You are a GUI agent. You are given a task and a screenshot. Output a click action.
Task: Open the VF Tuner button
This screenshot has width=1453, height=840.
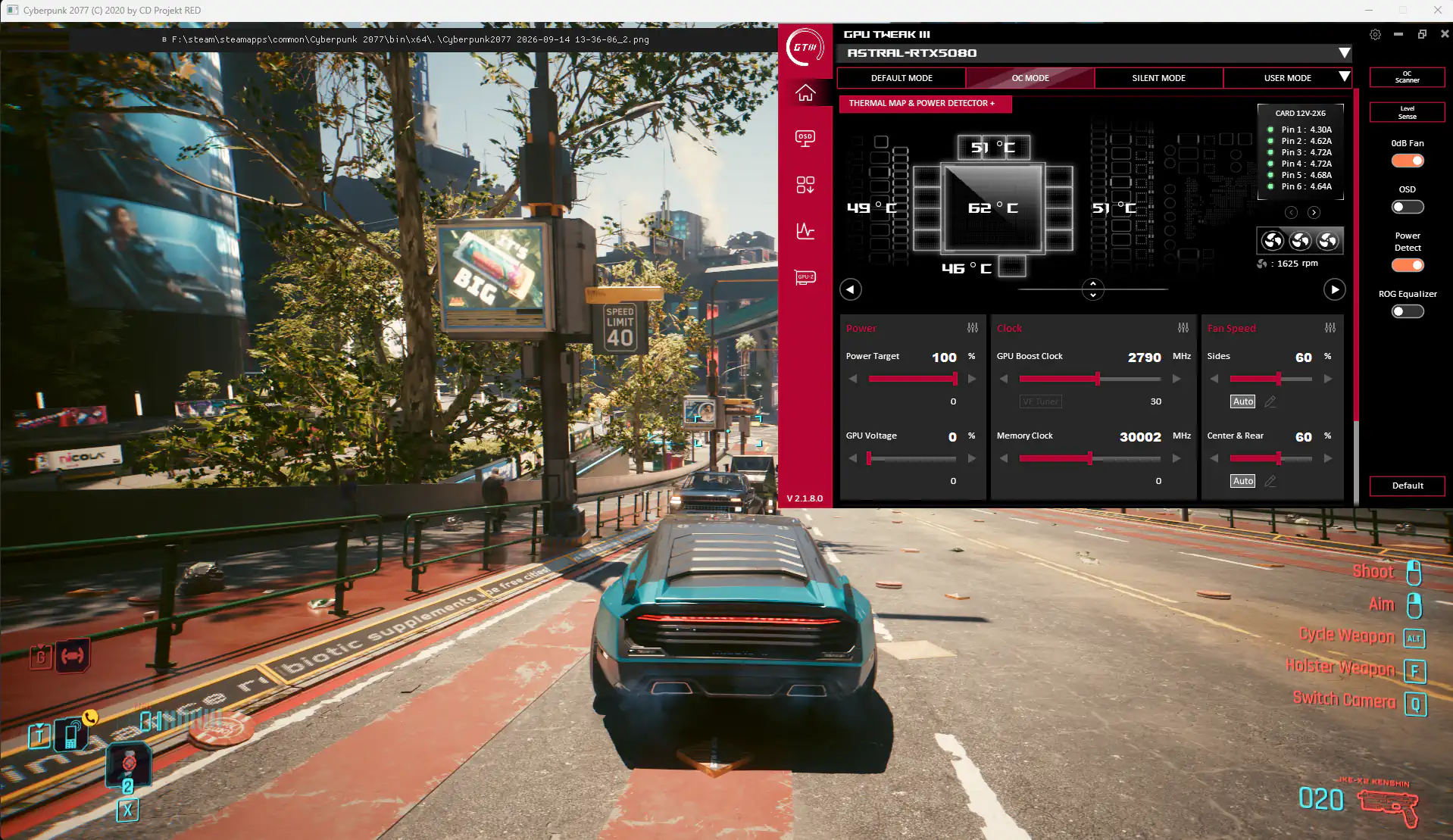[x=1040, y=401]
